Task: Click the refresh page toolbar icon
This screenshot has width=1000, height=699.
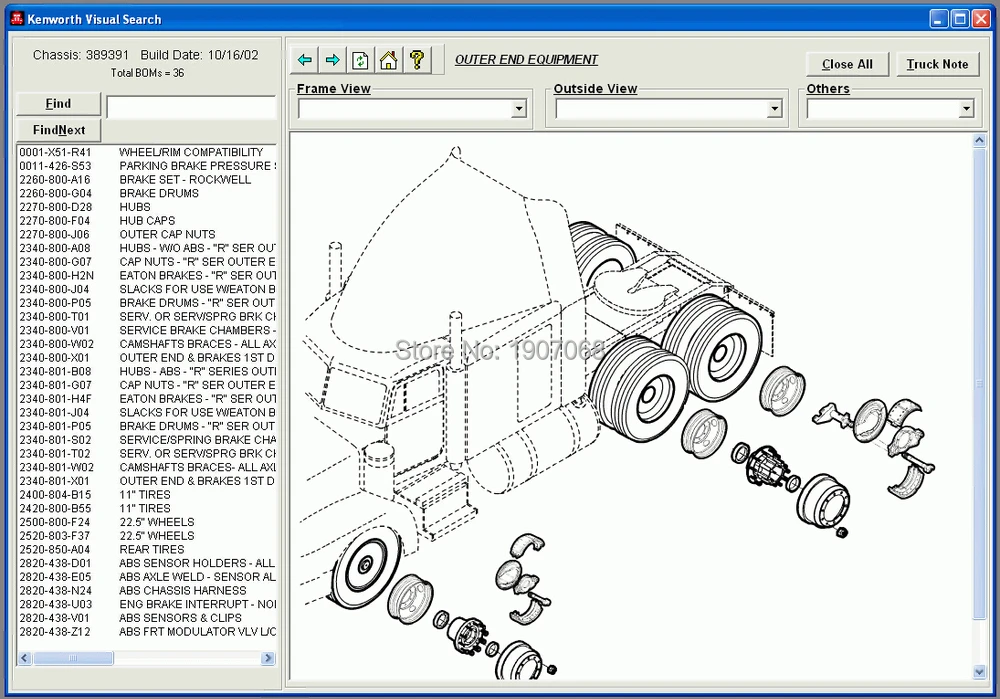Action: coord(360,60)
